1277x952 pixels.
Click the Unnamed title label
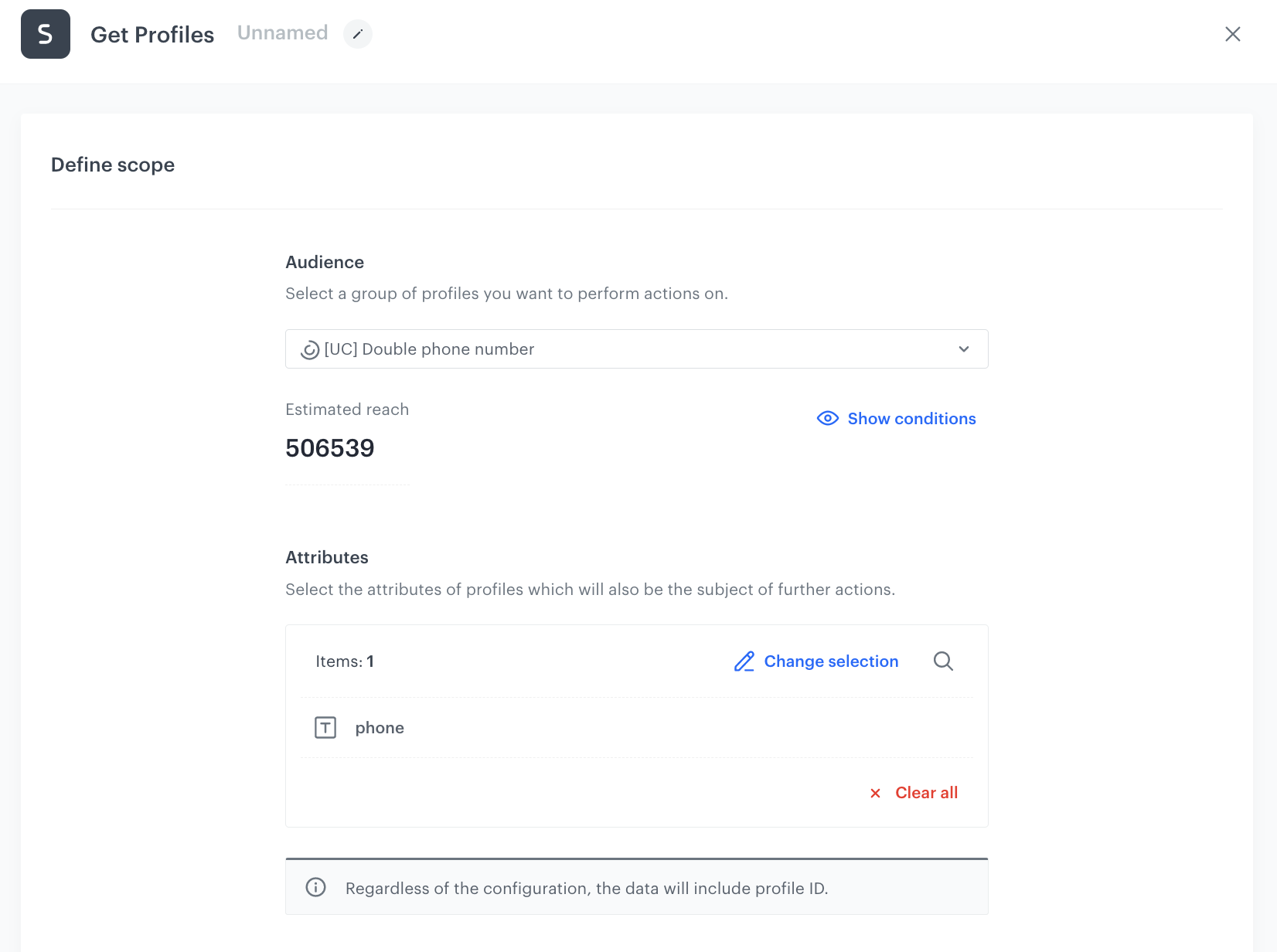tap(282, 32)
